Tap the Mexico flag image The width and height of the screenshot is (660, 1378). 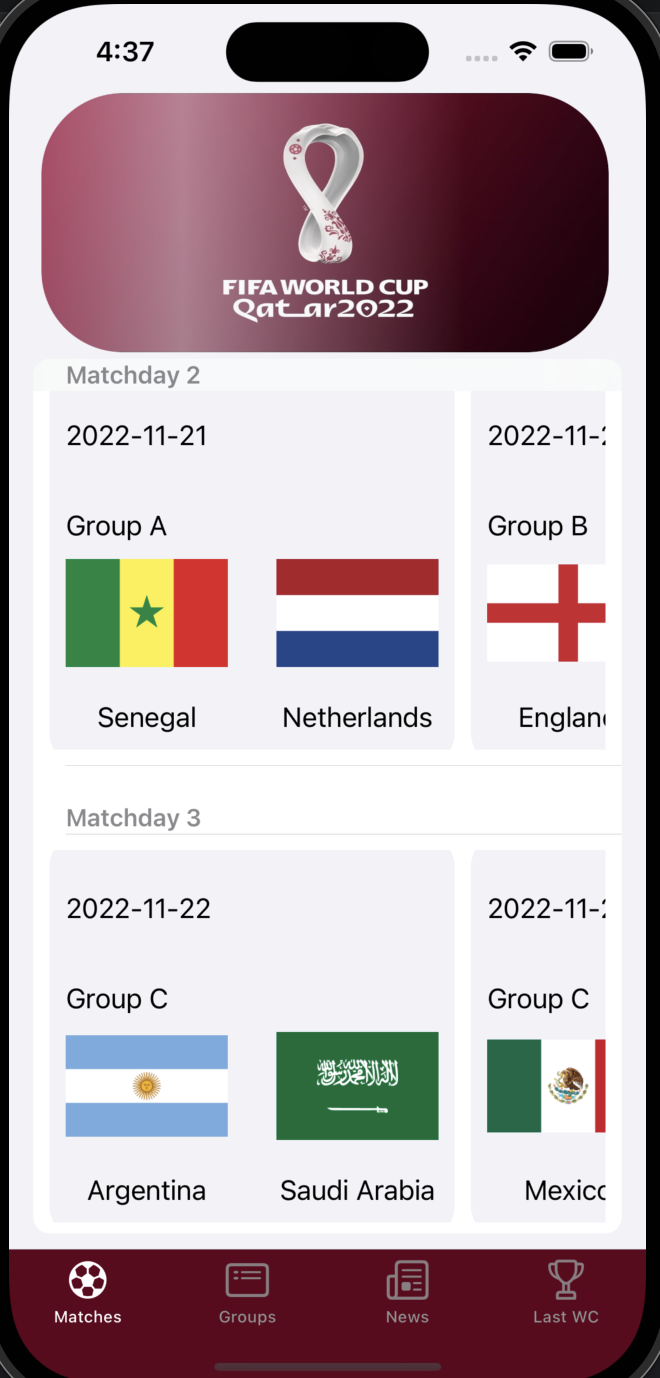tap(547, 1086)
